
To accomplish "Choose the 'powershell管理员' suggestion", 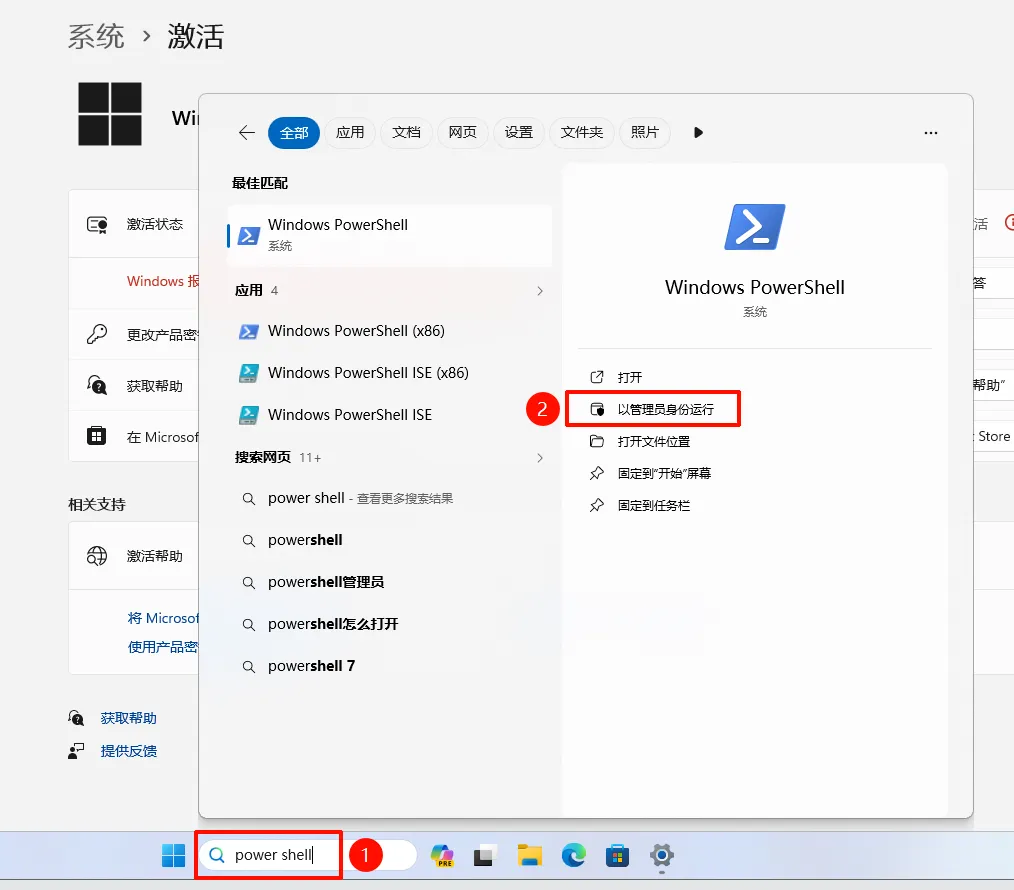I will (390, 583).
